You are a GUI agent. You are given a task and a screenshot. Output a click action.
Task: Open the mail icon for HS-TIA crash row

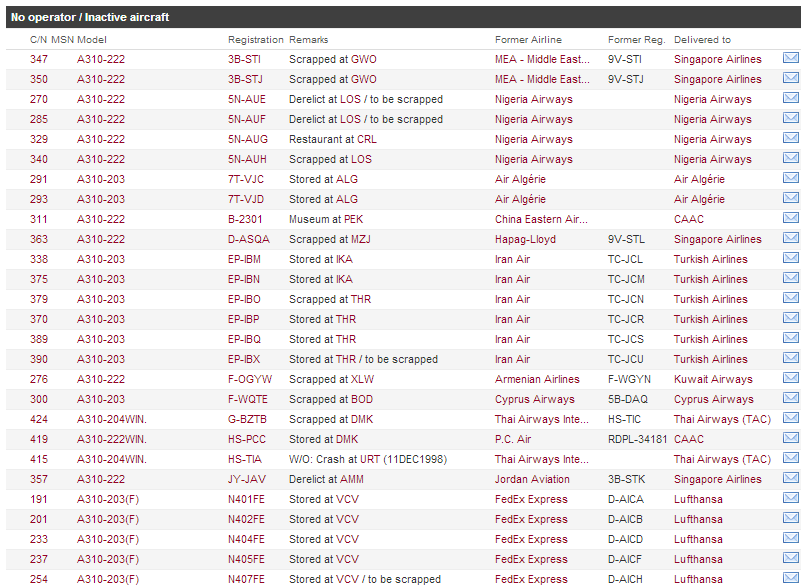[x=790, y=458]
